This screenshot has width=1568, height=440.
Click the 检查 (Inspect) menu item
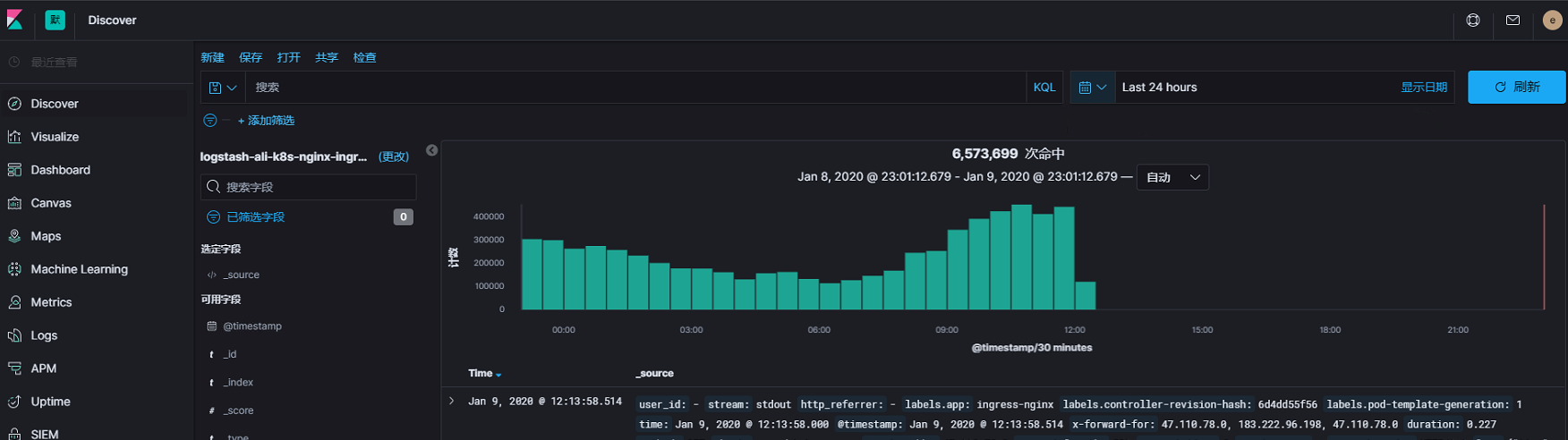[x=364, y=57]
